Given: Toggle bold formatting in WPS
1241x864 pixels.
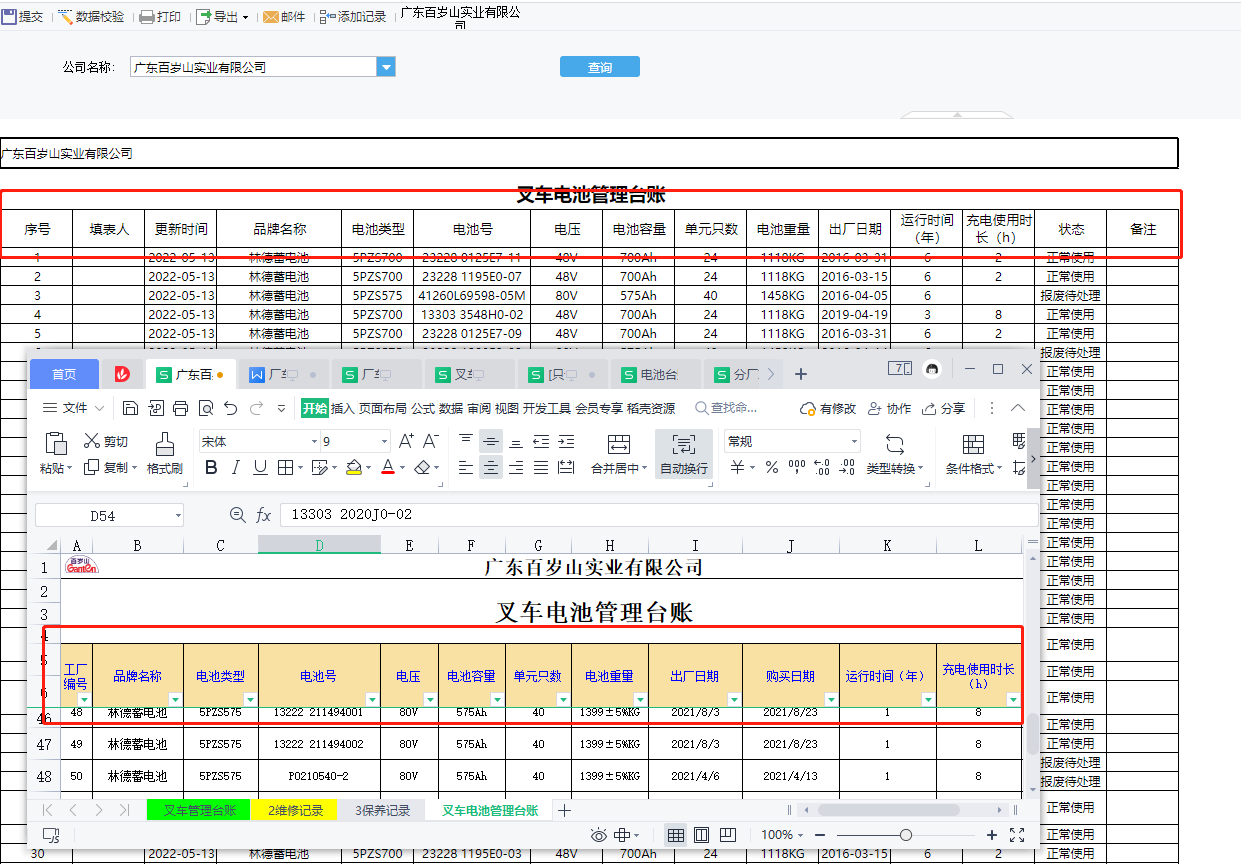Looking at the screenshot, I should 211,467.
